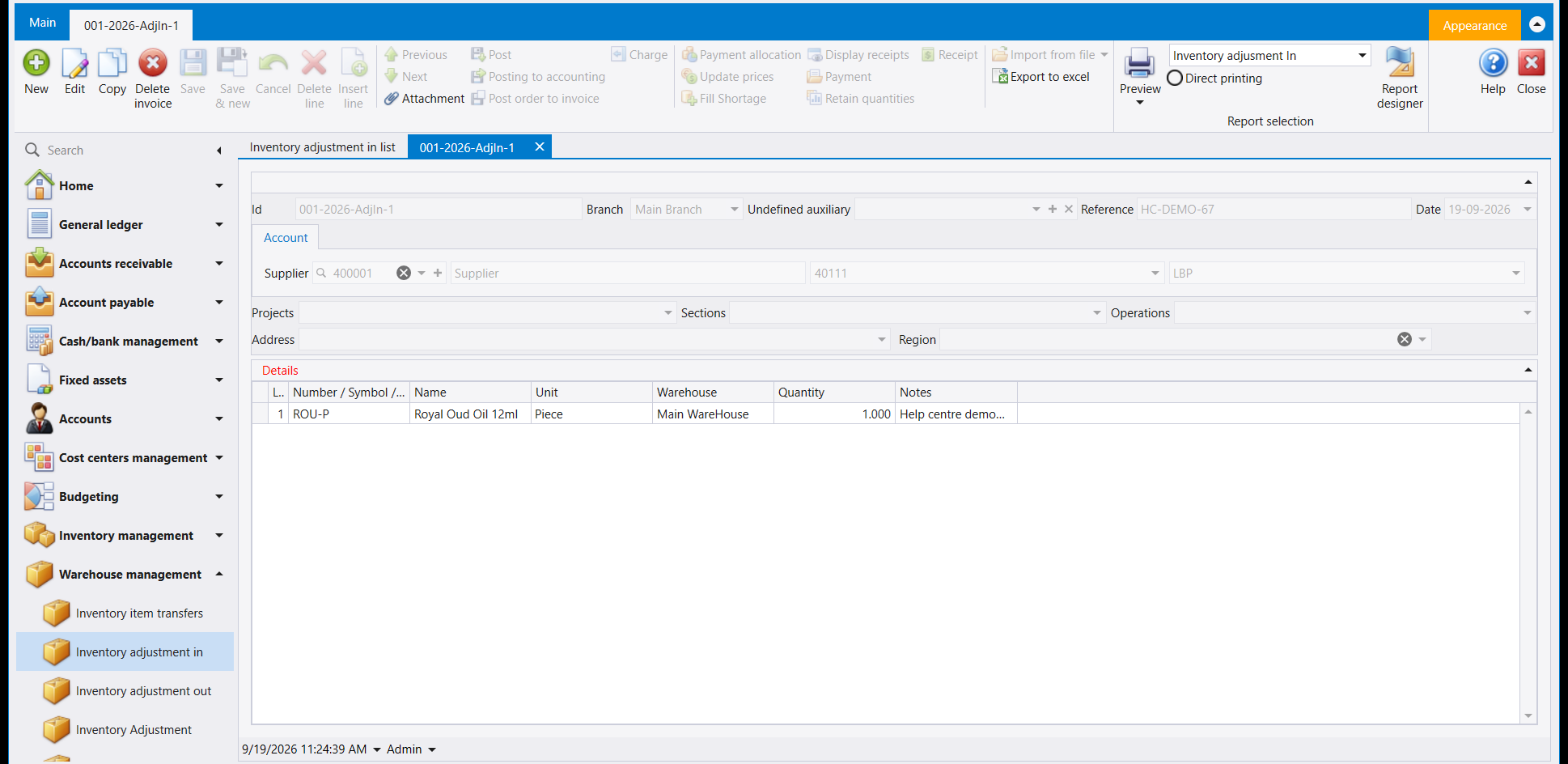
Task: Open Inventory adjusment In report dropdown
Action: pos(1362,55)
